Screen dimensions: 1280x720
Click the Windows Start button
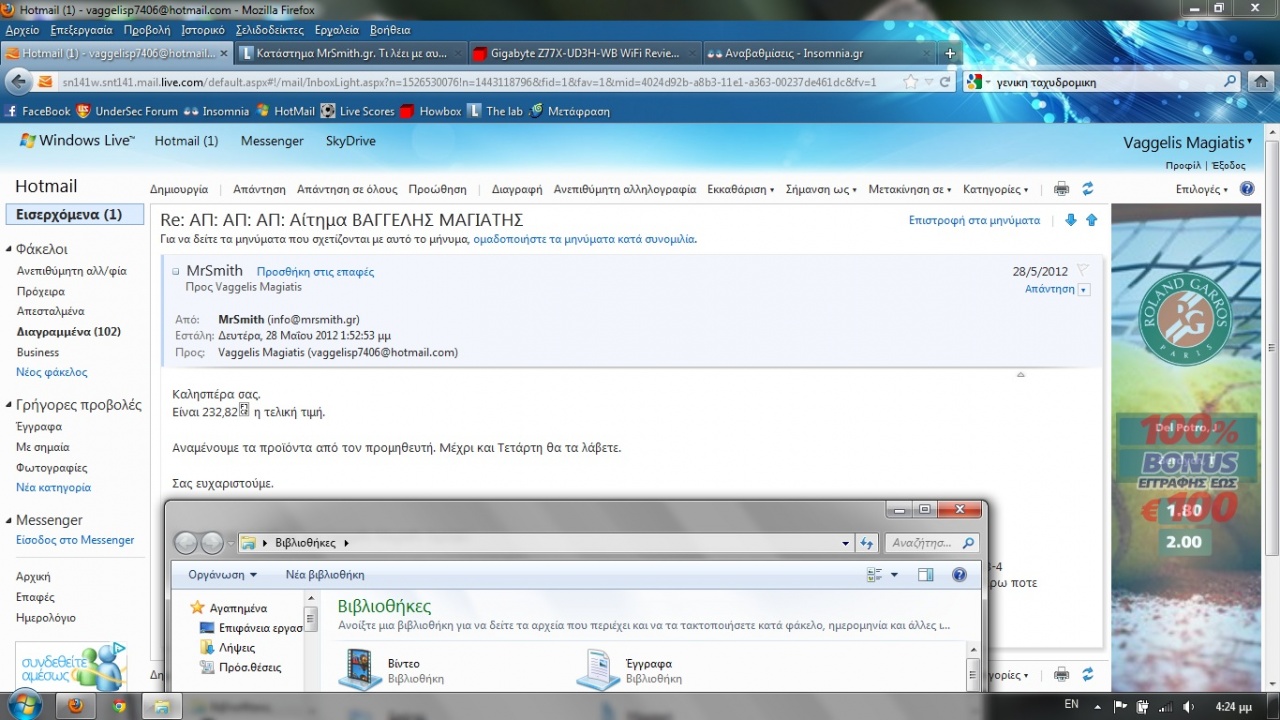coord(22,705)
